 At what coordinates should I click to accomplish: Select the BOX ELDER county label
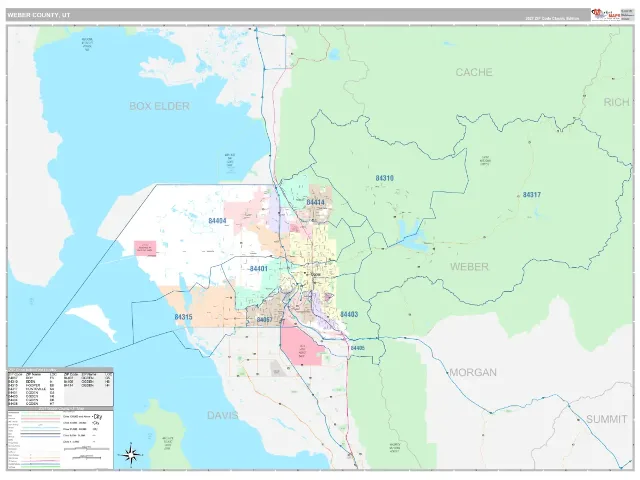pos(160,106)
